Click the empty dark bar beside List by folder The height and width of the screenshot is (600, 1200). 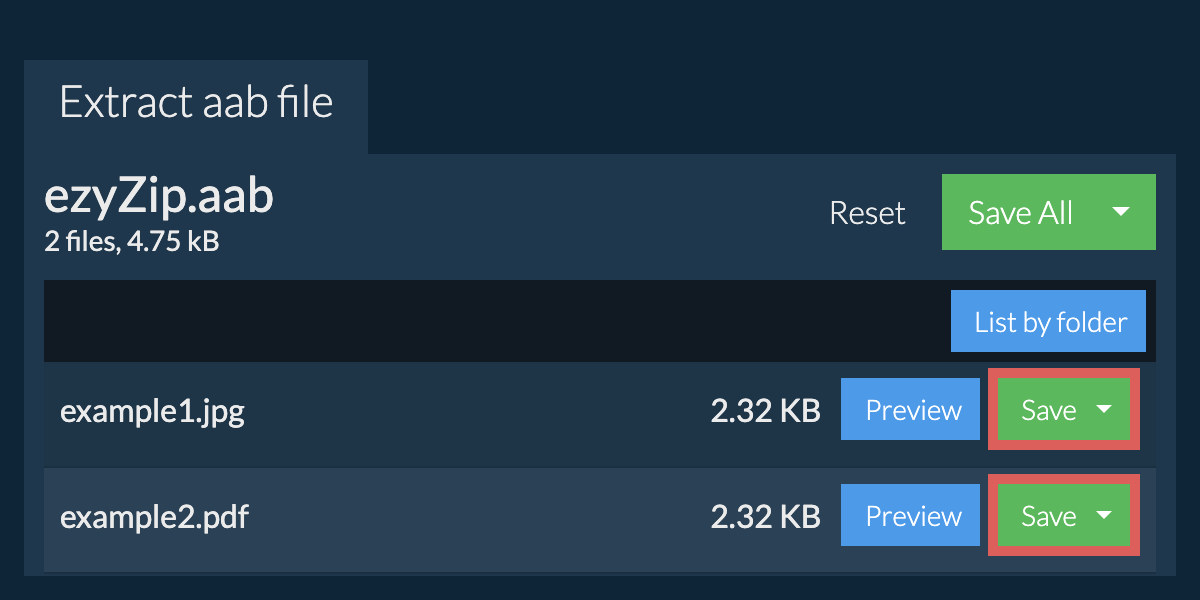tap(490, 322)
